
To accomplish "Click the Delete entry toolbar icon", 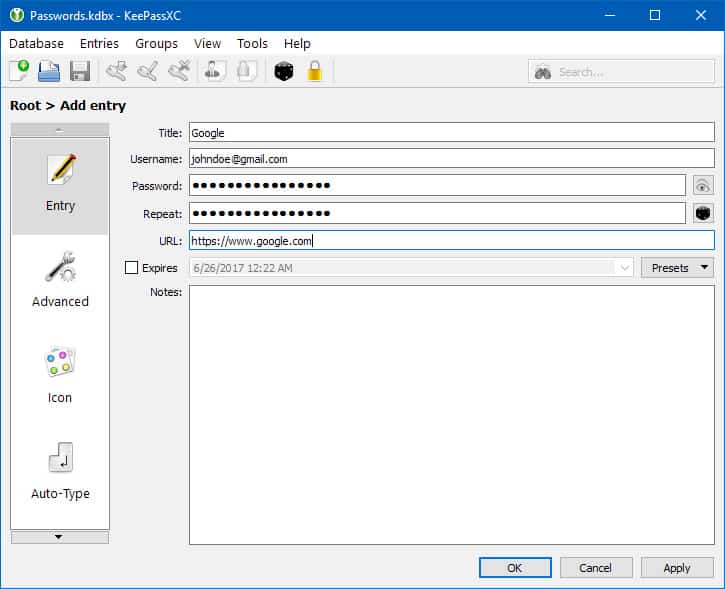I will coord(179,71).
